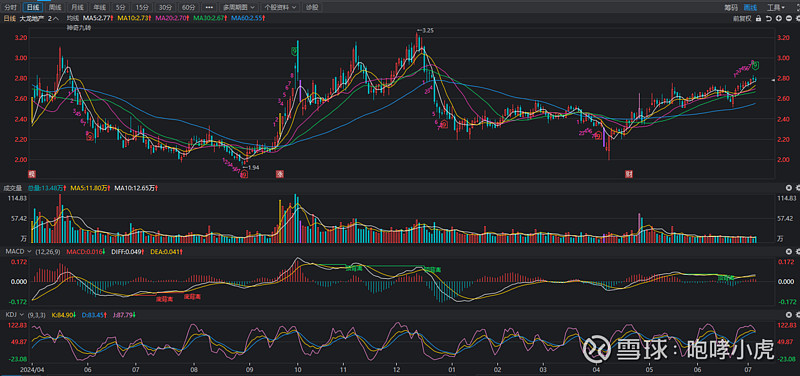Click the undo arrow icon above the chart
The height and width of the screenshot is (376, 800).
tap(769, 18)
